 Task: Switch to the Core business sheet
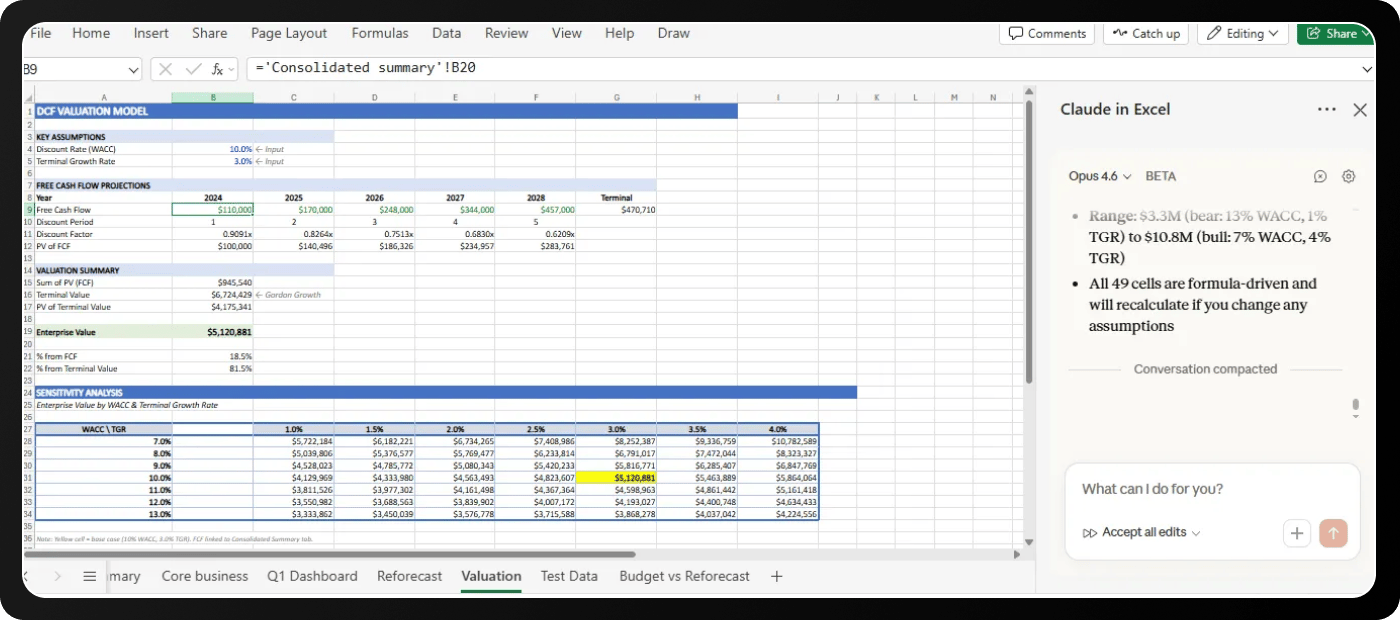205,576
